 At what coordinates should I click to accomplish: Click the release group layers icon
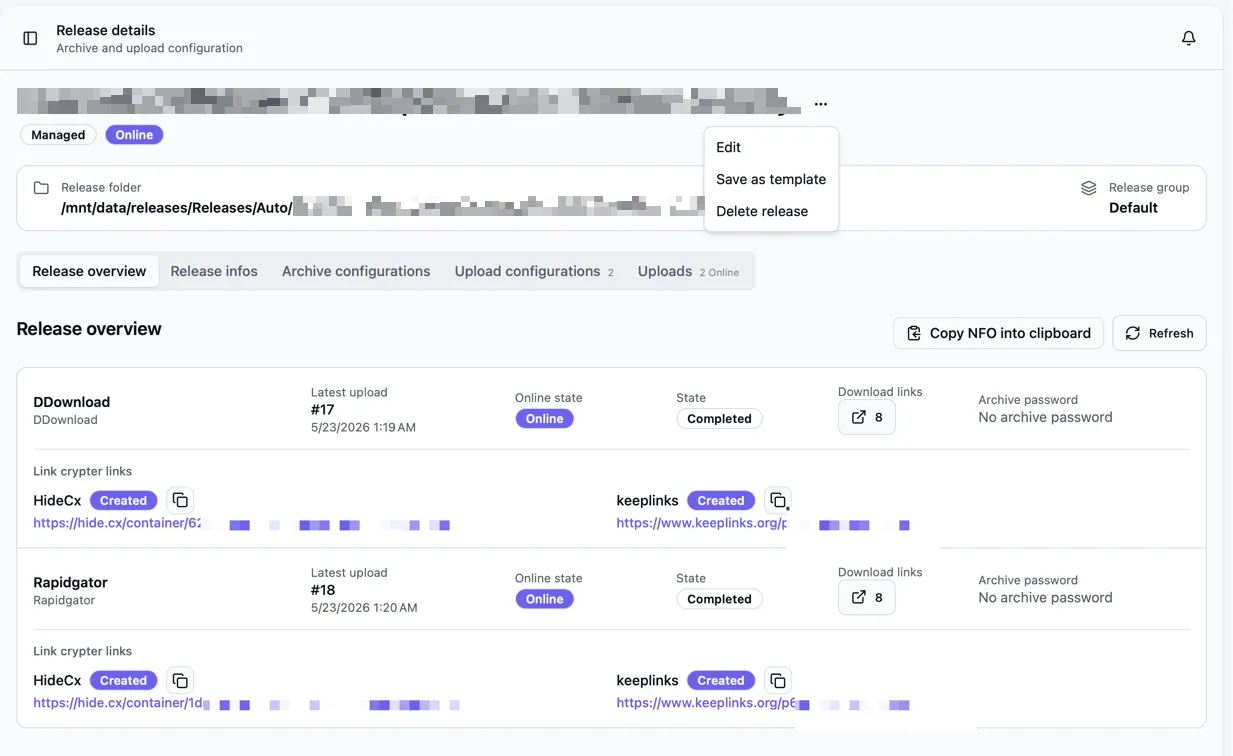[1089, 188]
